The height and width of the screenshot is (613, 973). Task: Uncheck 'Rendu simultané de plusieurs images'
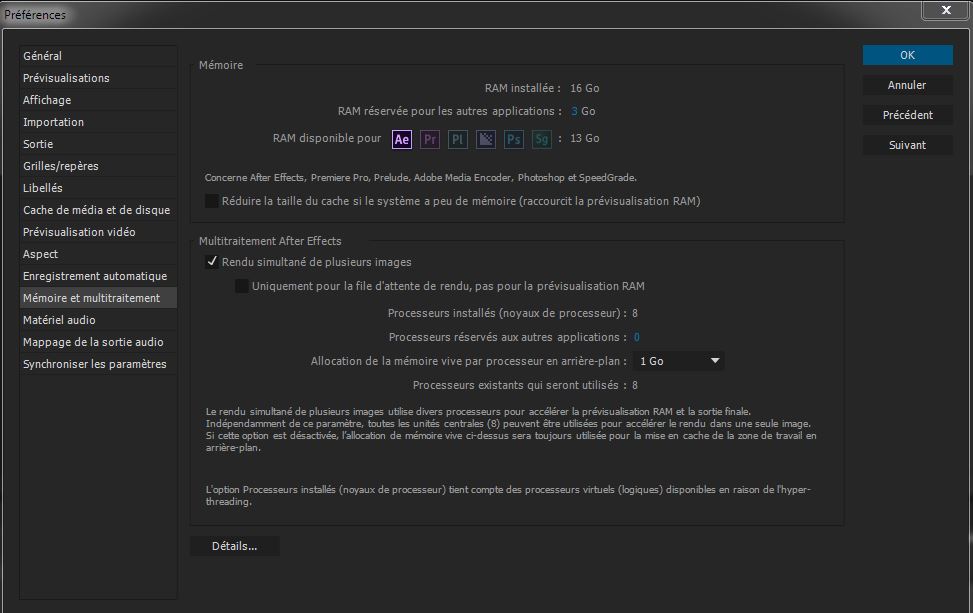(x=212, y=262)
